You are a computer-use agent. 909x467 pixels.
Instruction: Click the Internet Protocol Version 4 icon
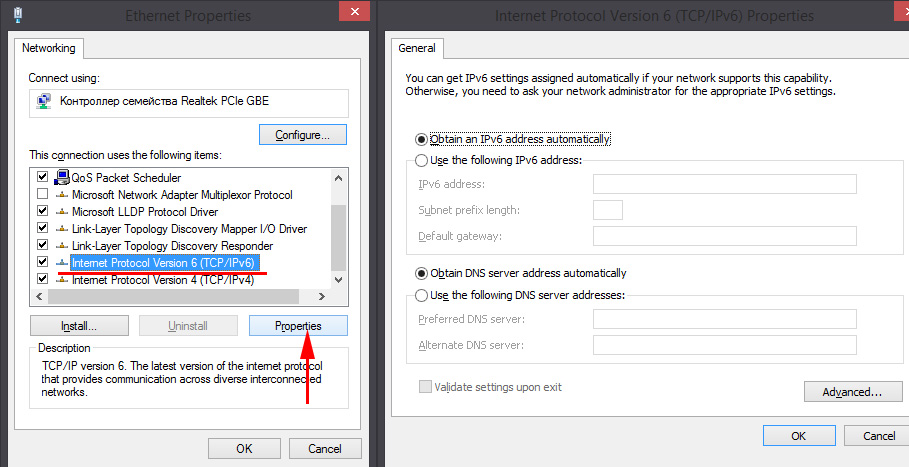click(x=61, y=280)
